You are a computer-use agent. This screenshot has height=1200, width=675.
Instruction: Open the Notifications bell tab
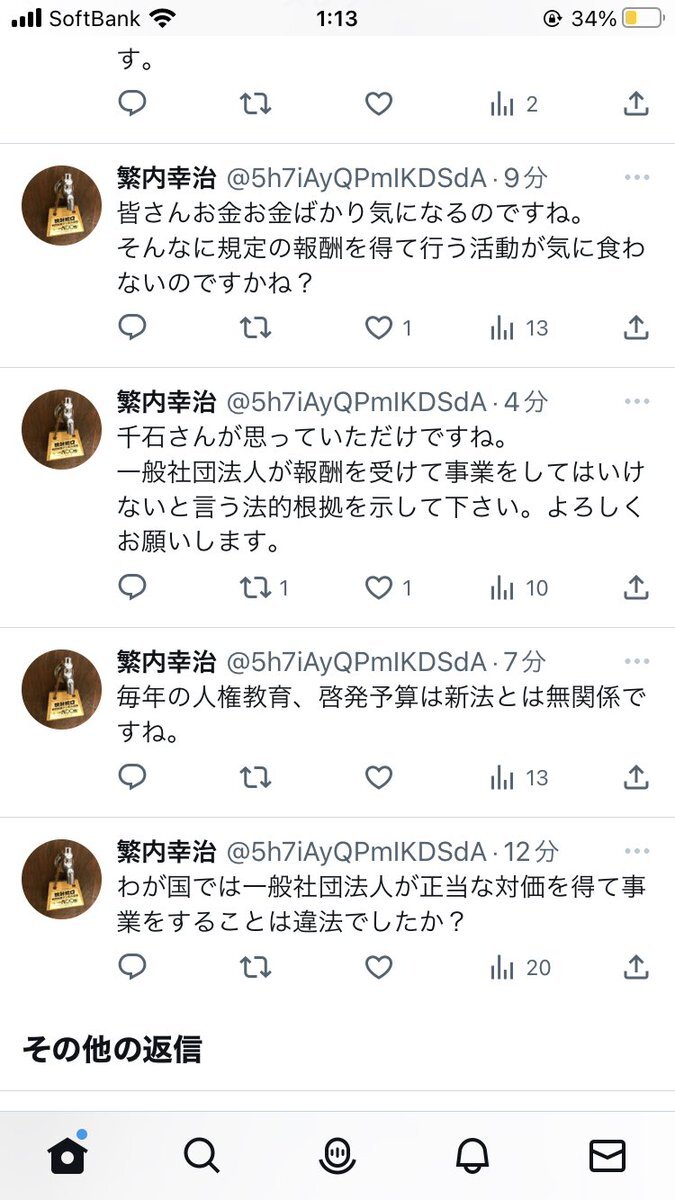click(x=472, y=1155)
